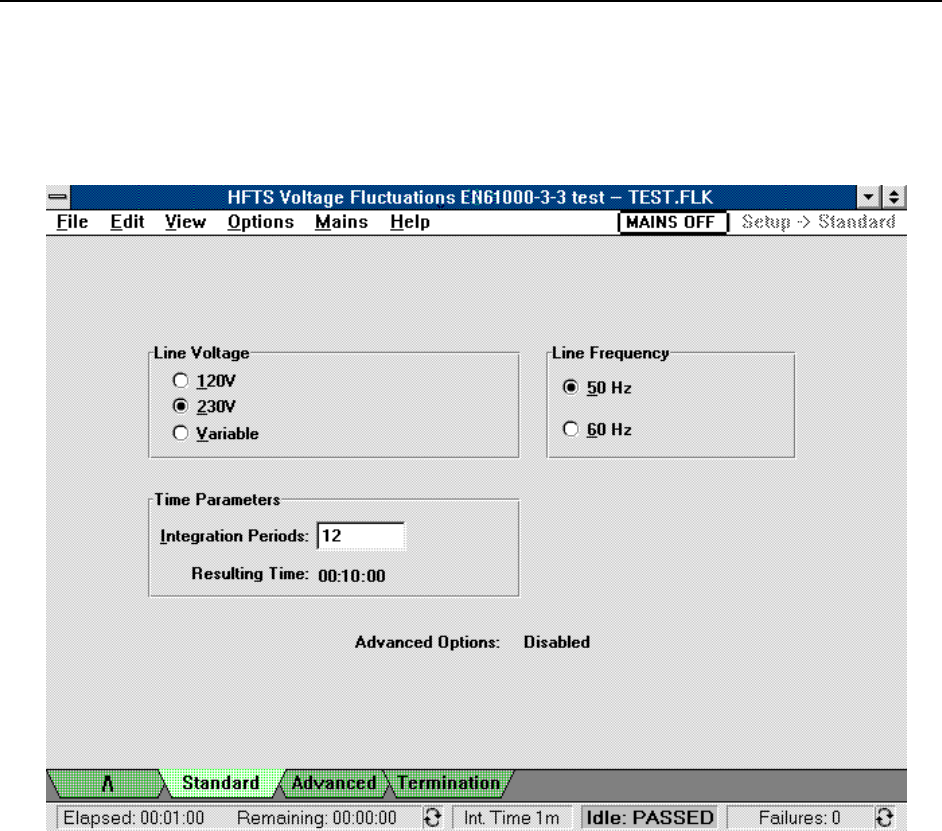Open the Mains menu
The height and width of the screenshot is (831, 942).
341,222
